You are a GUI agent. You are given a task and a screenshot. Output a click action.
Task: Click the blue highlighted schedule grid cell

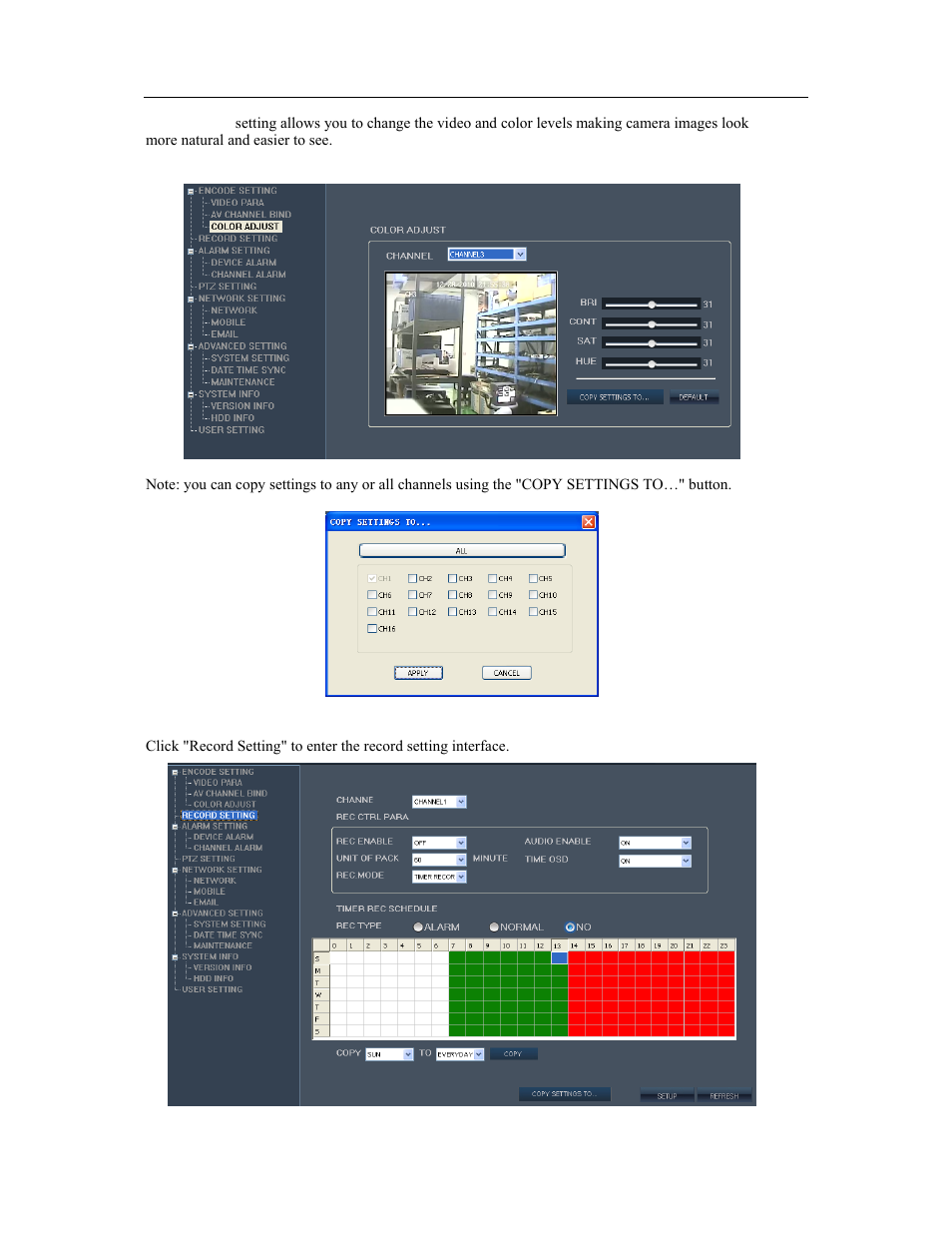click(560, 958)
